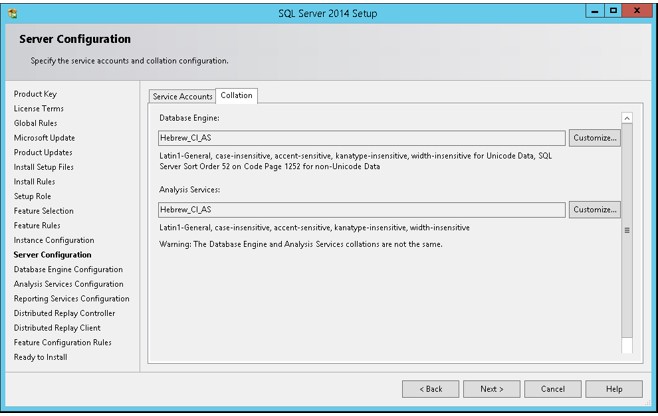Select Feature Configuration Rules step
Image resolution: width=658 pixels, height=416 pixels.
coord(63,343)
